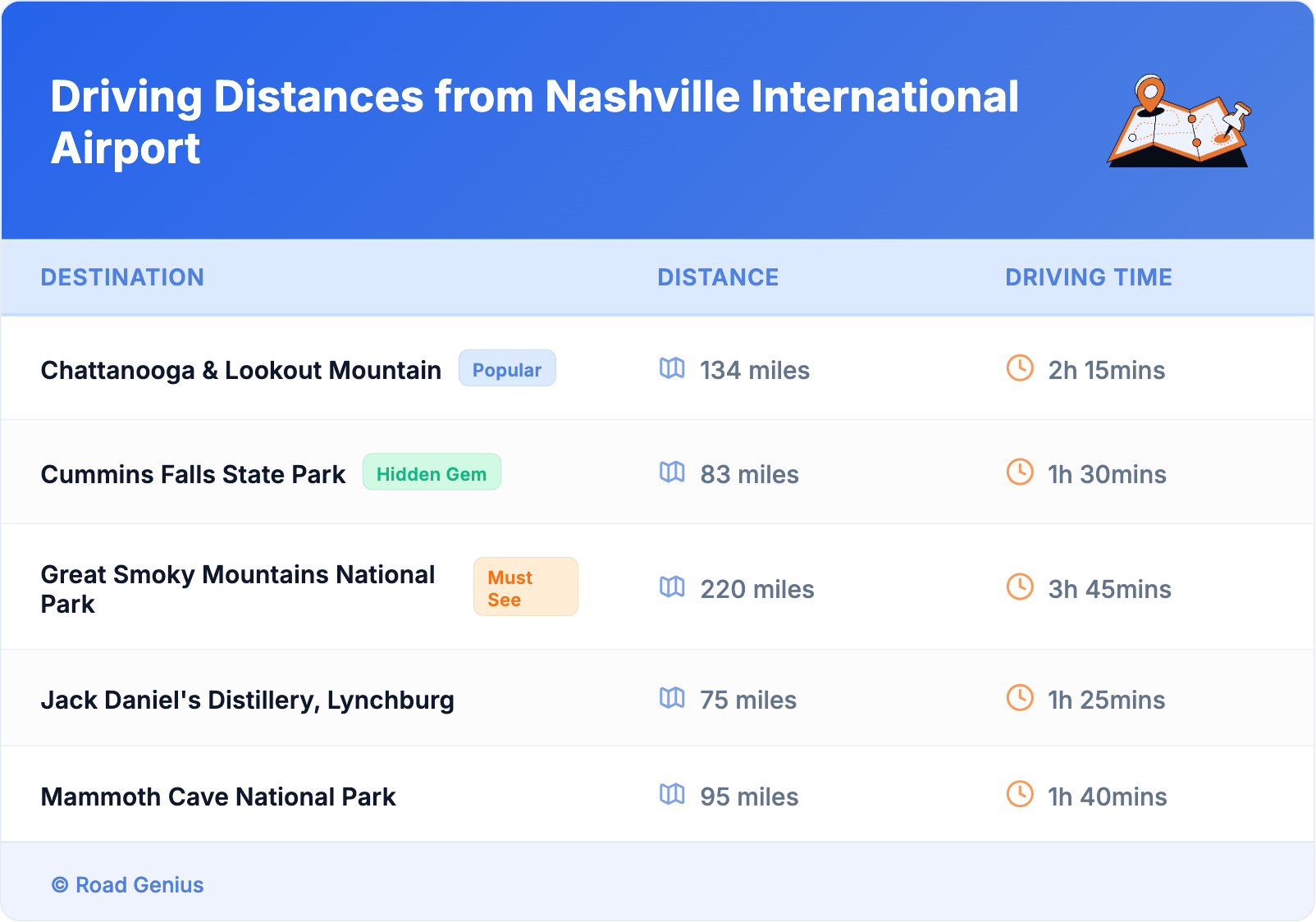Open the Road Genius copyright link
1316x922 pixels.
(128, 885)
